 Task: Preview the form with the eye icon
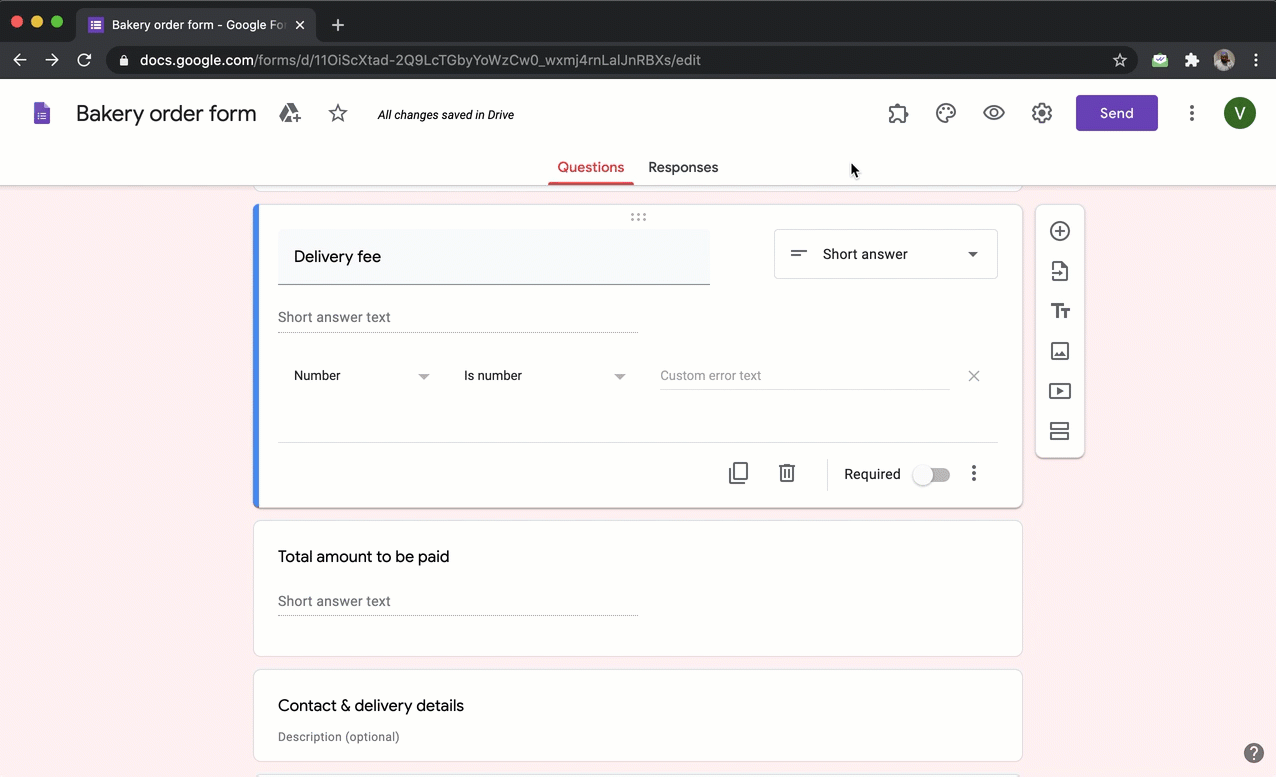993,113
